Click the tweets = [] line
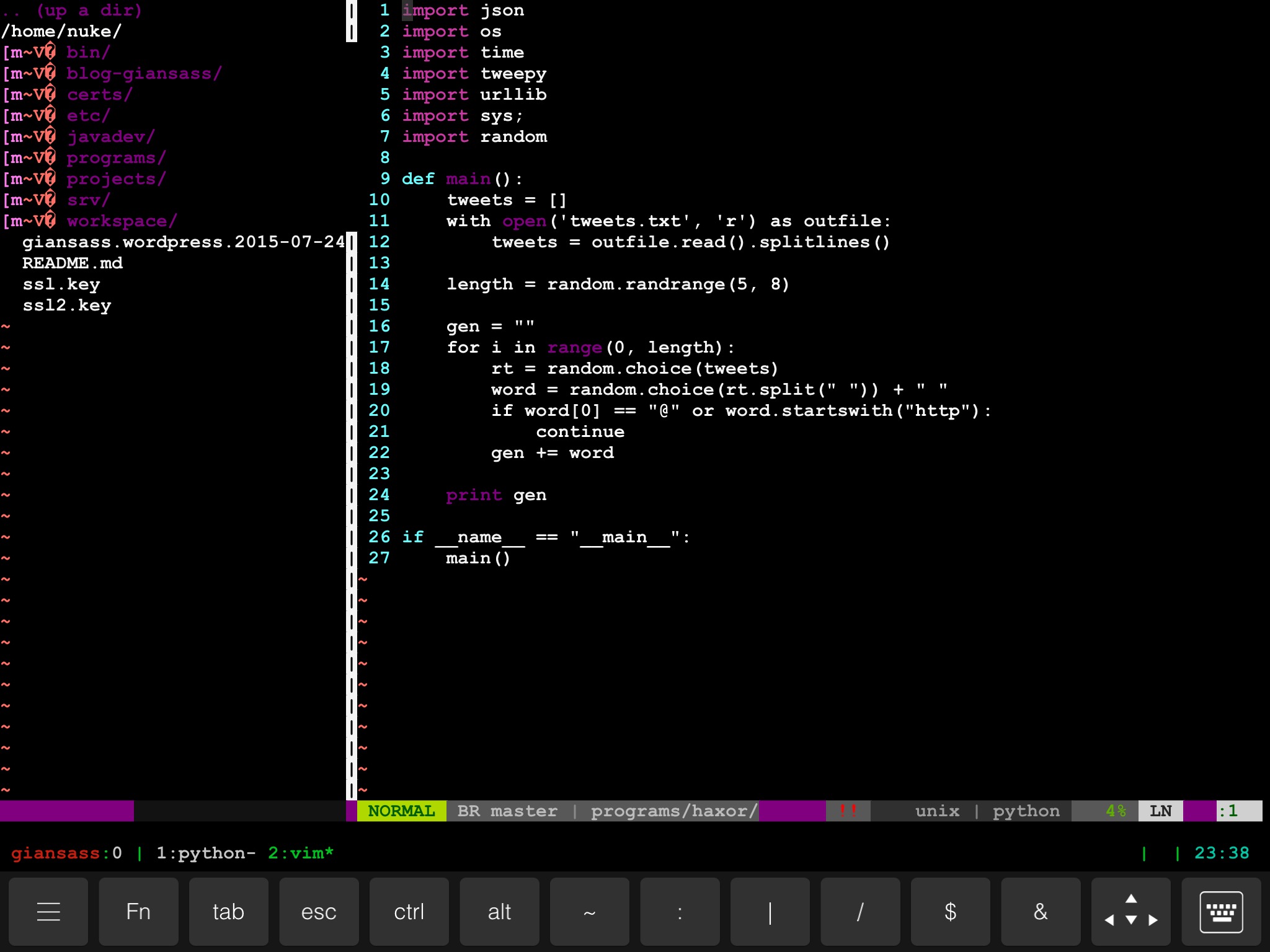The width and height of the screenshot is (1270, 952). point(507,200)
